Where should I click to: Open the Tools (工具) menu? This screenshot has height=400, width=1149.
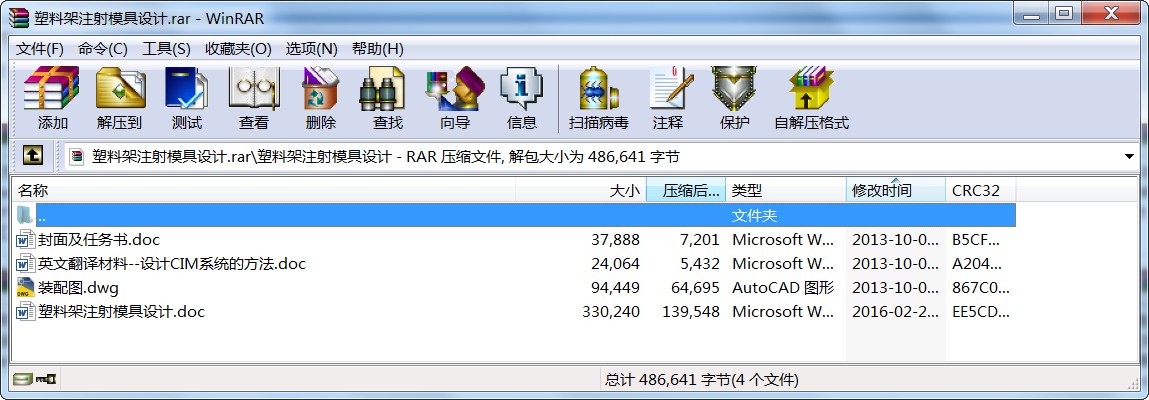point(166,49)
